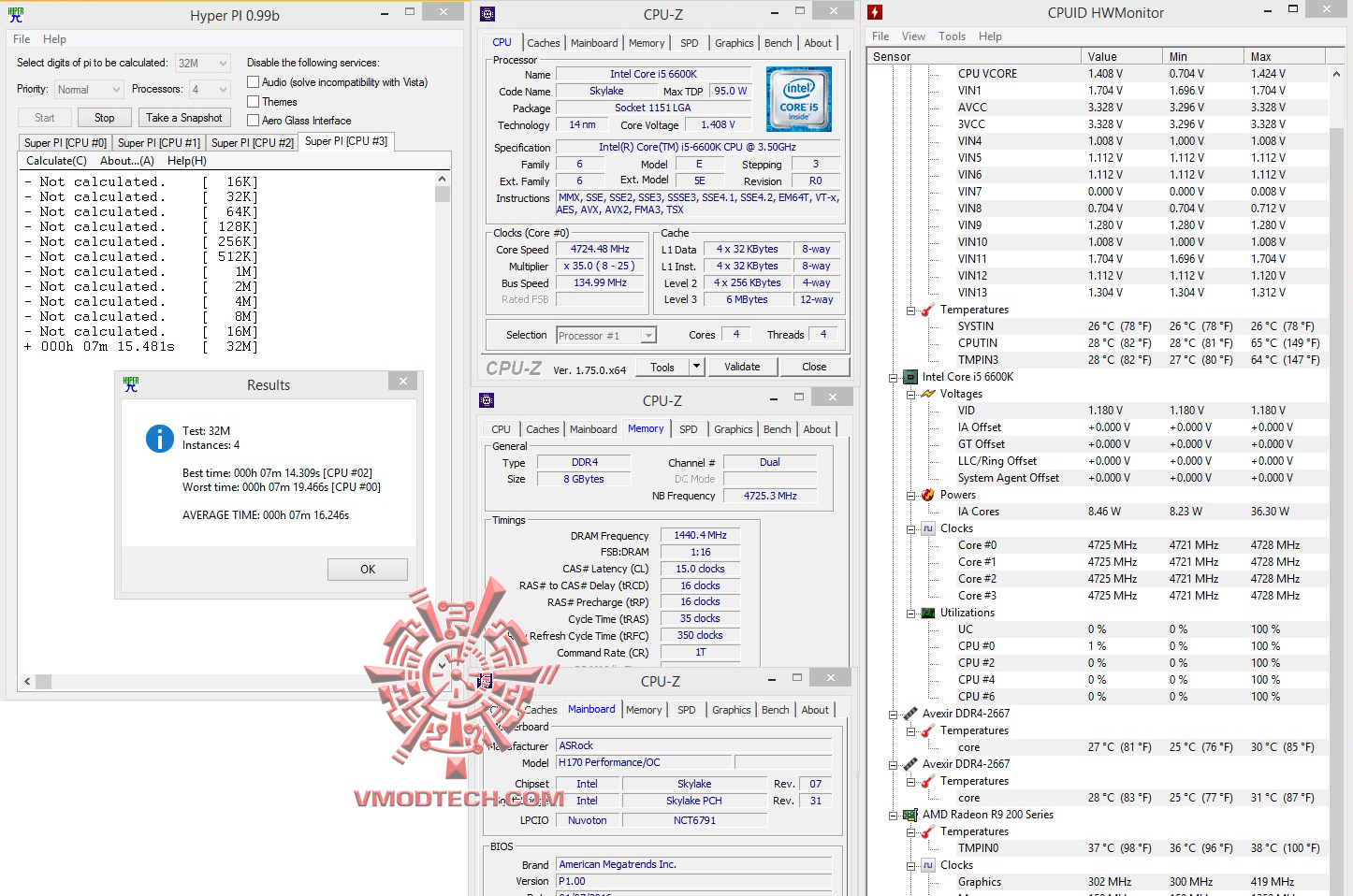Enable the Audio incompatibility with Vista checkbox
The width and height of the screenshot is (1353, 896).
pyautogui.click(x=253, y=82)
